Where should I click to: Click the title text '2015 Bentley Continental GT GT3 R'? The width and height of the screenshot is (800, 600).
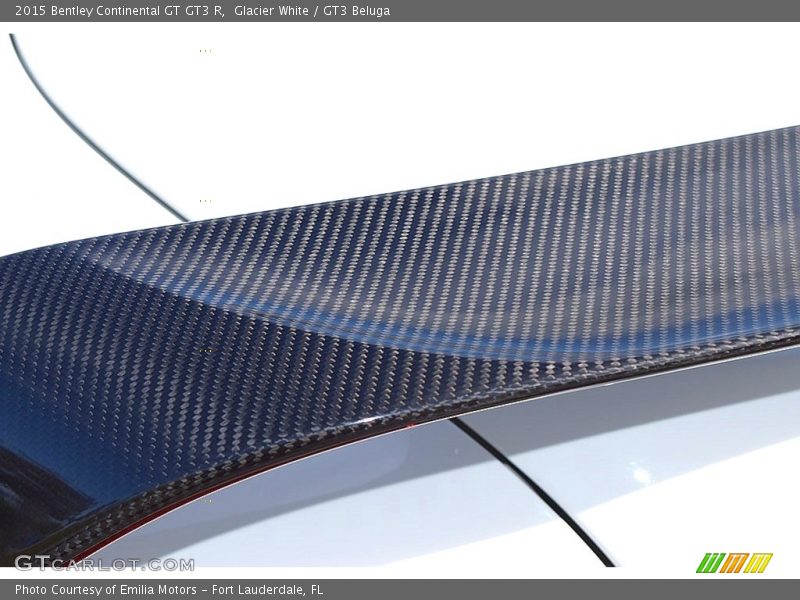coord(119,11)
